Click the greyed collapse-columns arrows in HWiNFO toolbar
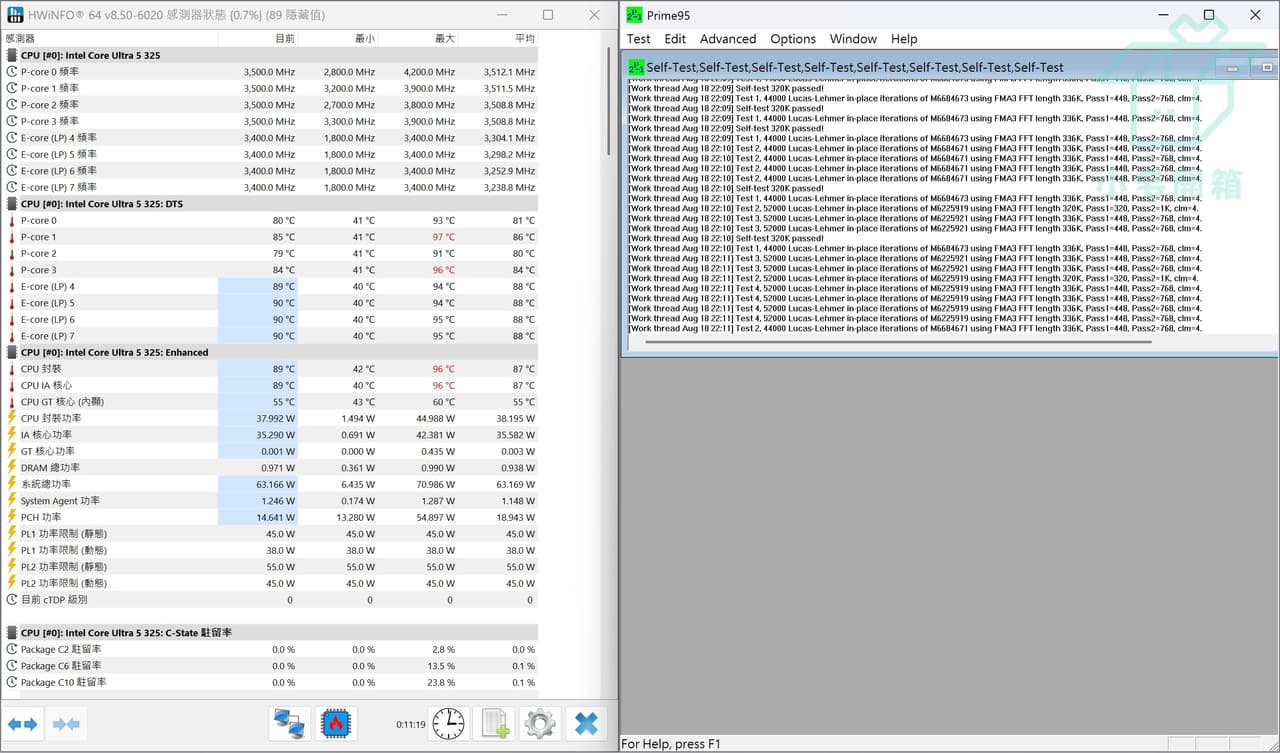This screenshot has width=1280, height=753. point(67,724)
